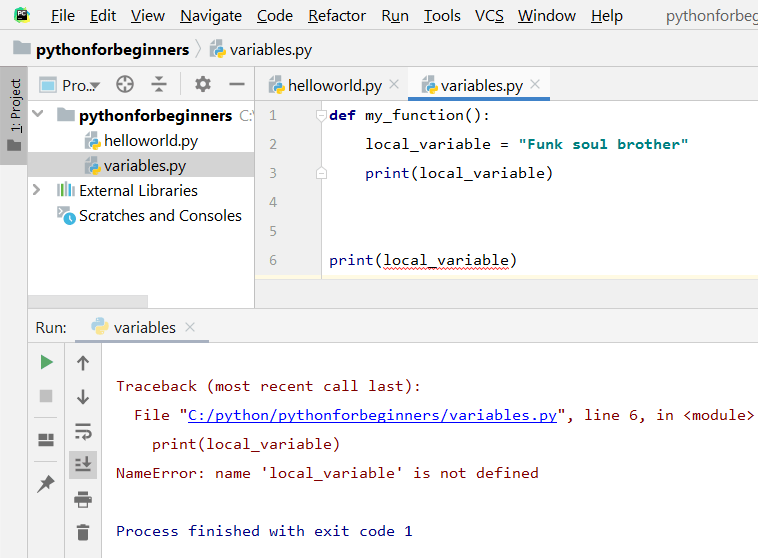Click the green Rerun play button

coord(46,362)
